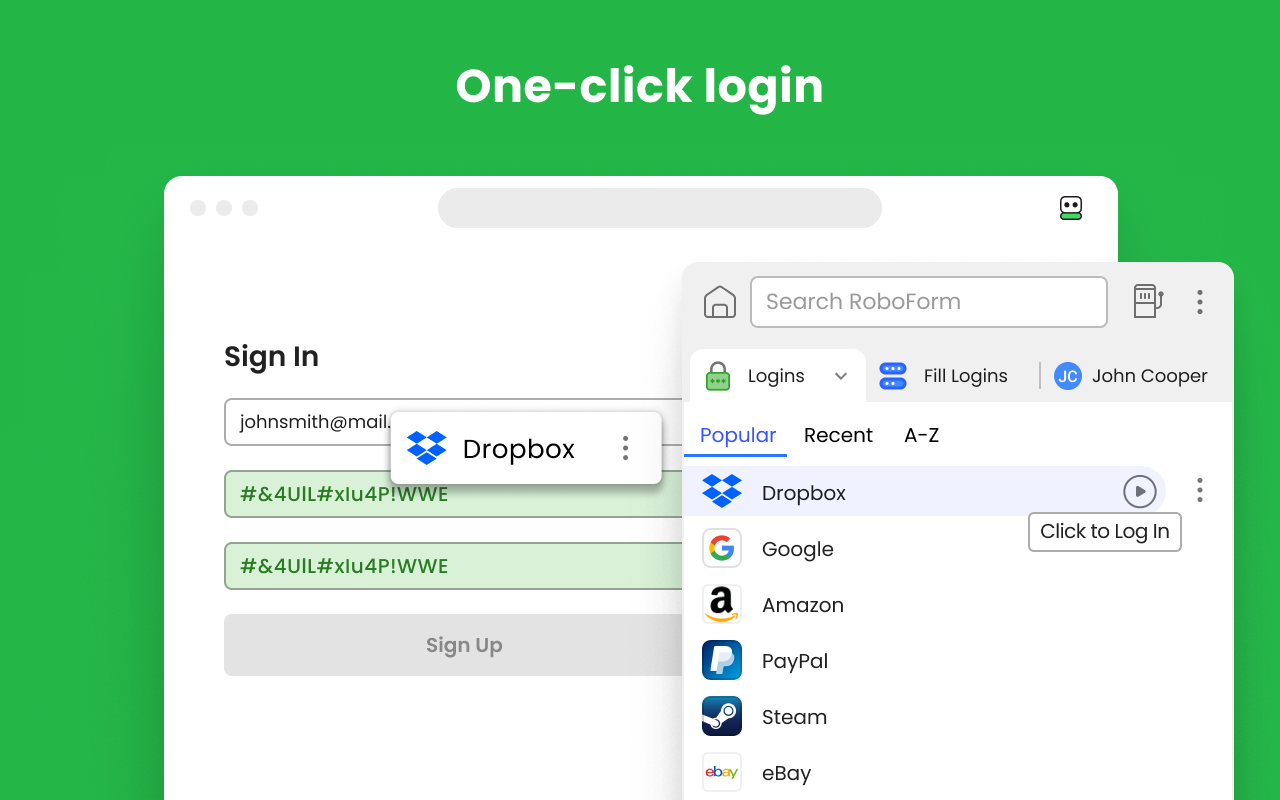This screenshot has height=800, width=1280.
Task: Select the Fill Logins label
Action: [x=966, y=376]
